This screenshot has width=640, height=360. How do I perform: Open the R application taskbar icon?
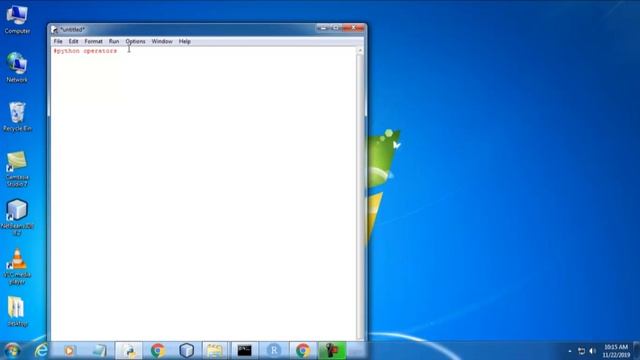tap(274, 350)
